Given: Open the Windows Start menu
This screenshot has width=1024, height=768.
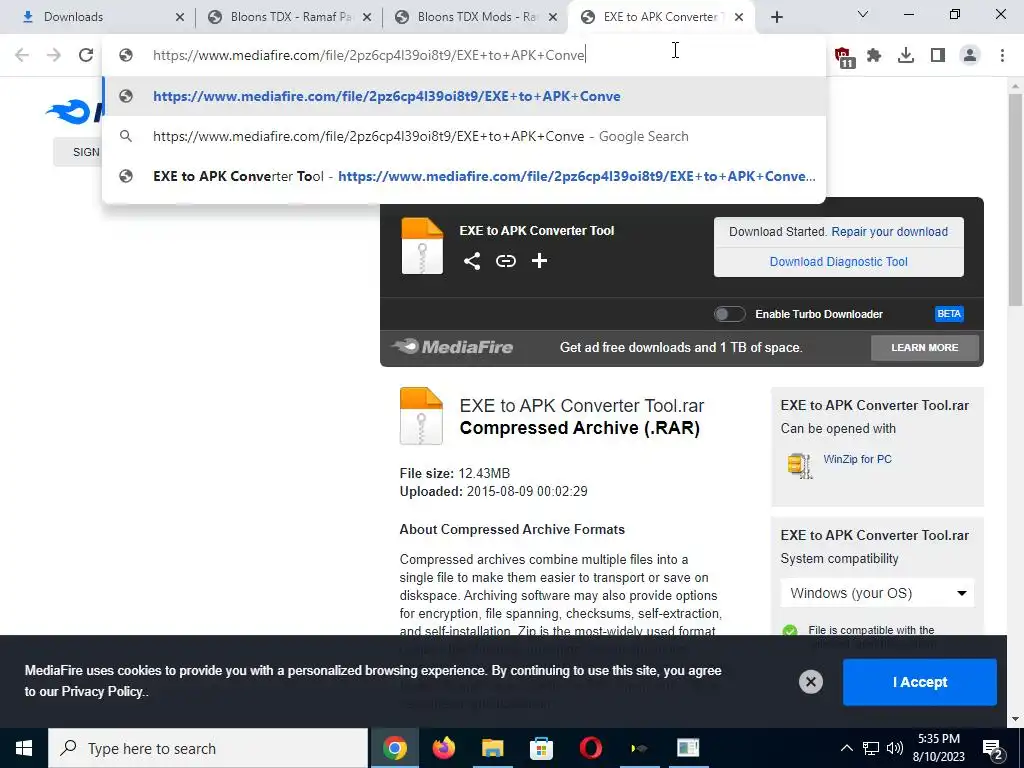Looking at the screenshot, I should click(x=24, y=748).
